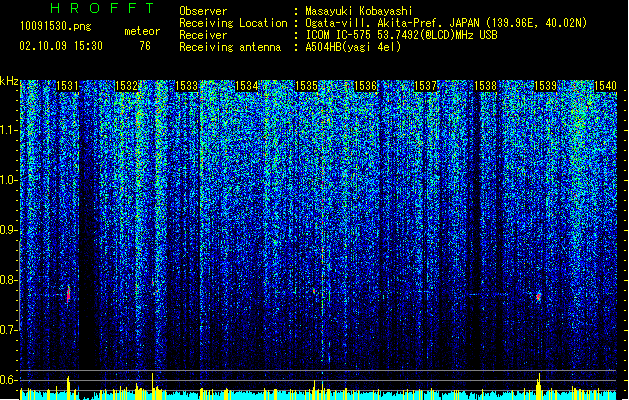
Task: Click the Receiving Location field label
Action: click(x=233, y=23)
